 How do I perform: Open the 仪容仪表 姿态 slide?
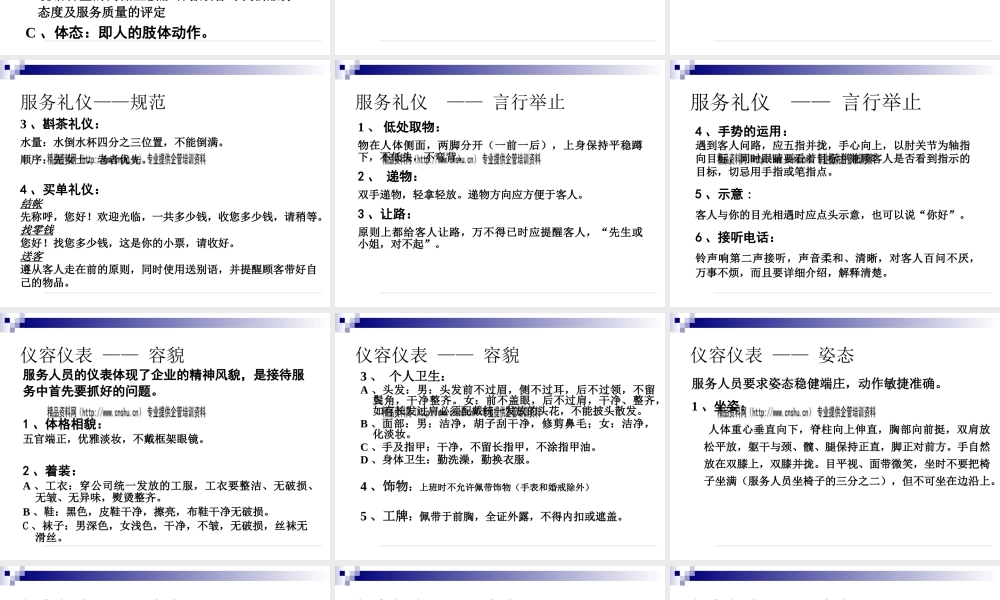(835, 435)
